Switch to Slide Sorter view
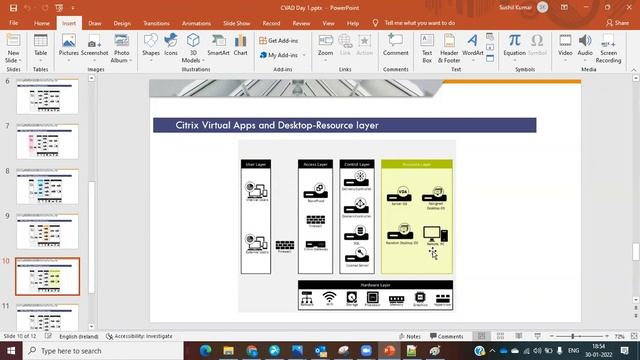This screenshot has height=360, width=640. [500, 336]
